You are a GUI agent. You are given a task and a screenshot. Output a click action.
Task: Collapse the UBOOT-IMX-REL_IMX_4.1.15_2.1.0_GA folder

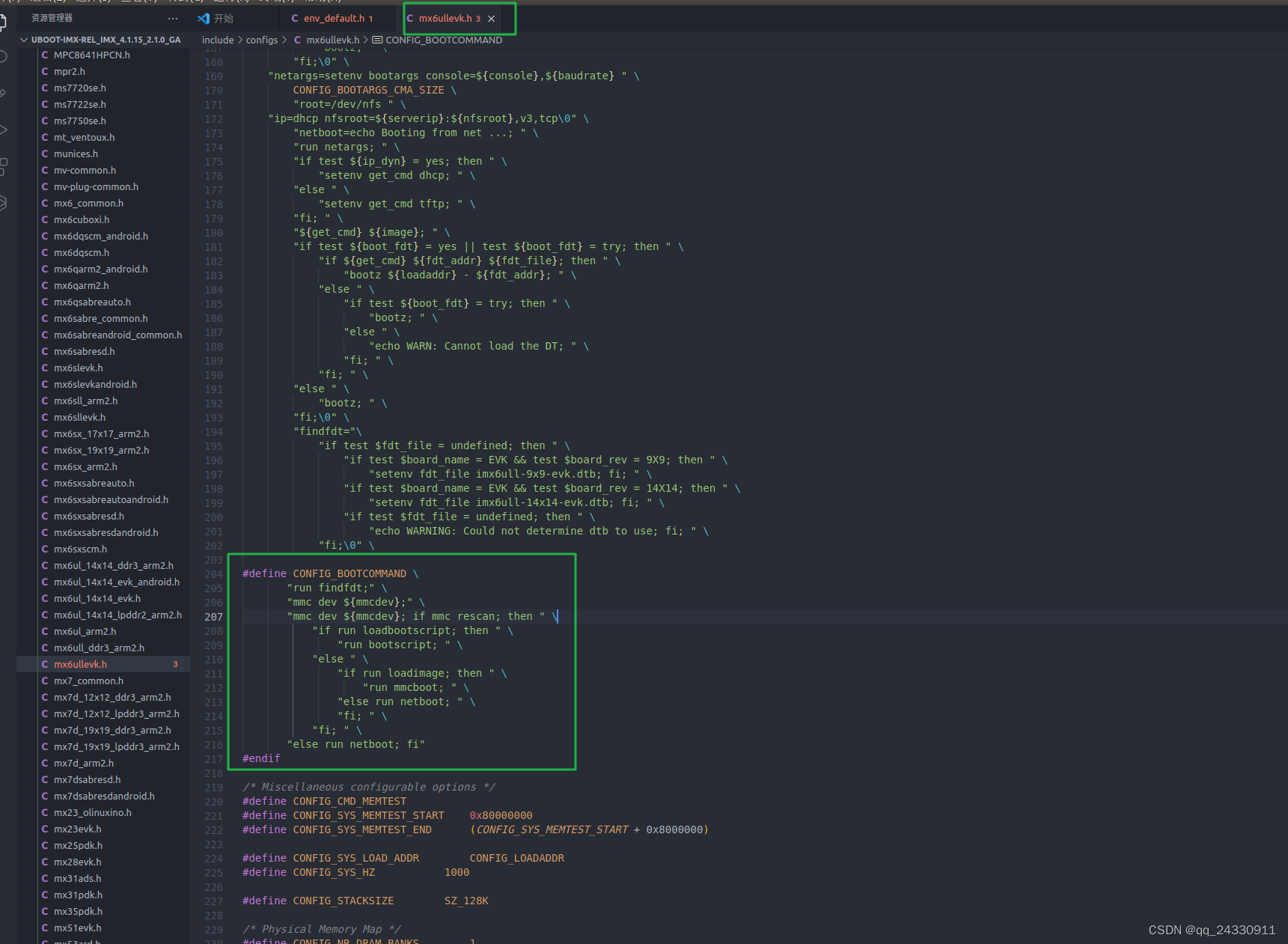(x=25, y=39)
